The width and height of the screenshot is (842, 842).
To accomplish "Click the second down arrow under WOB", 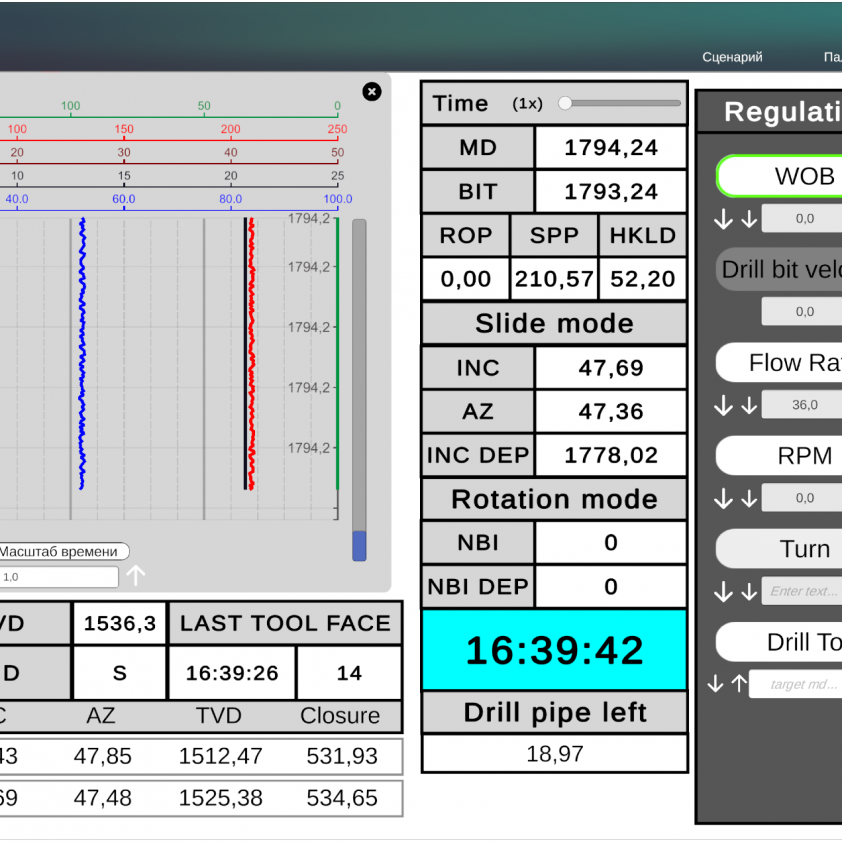I will [748, 219].
